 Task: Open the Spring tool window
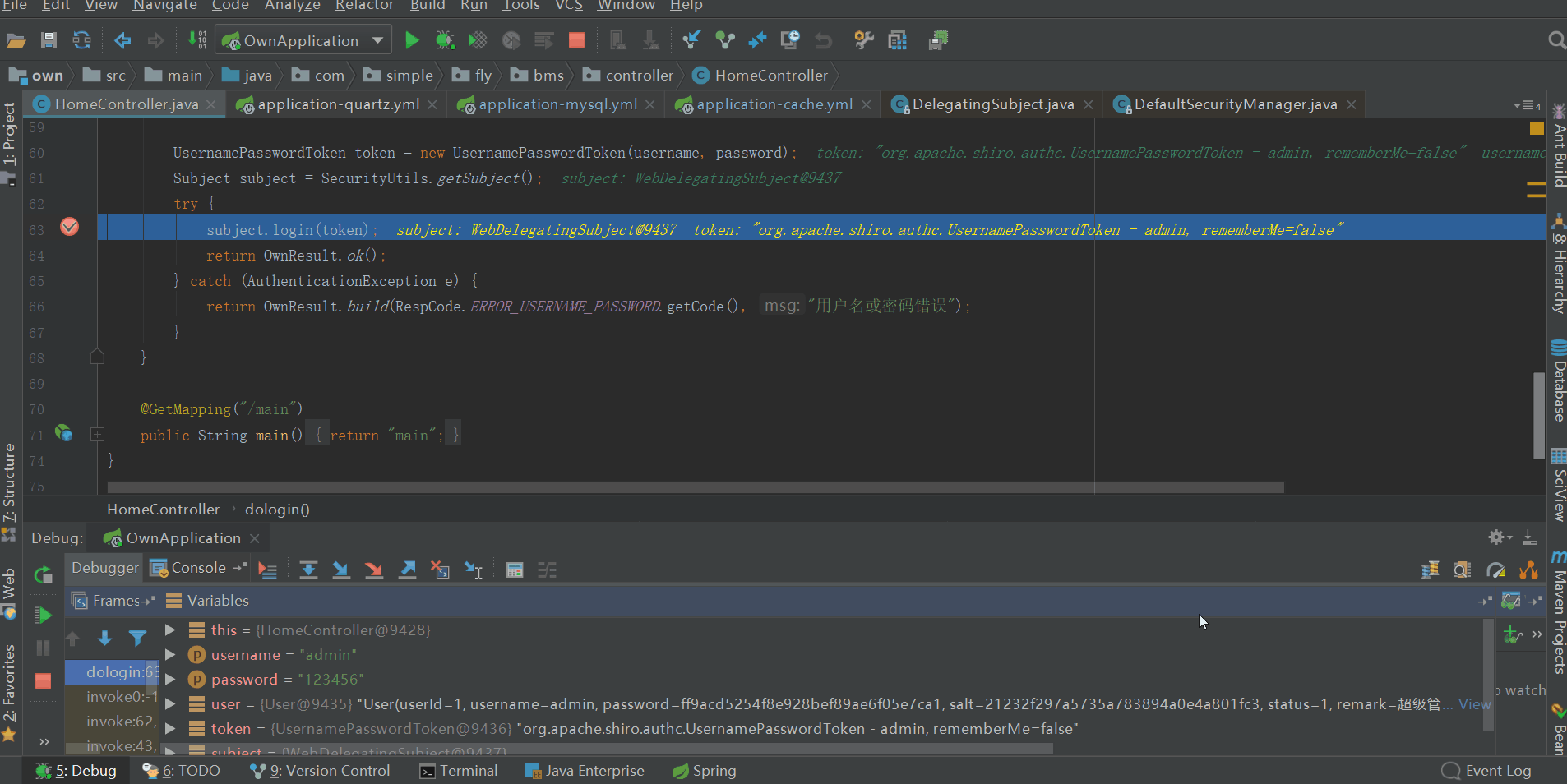[x=704, y=771]
